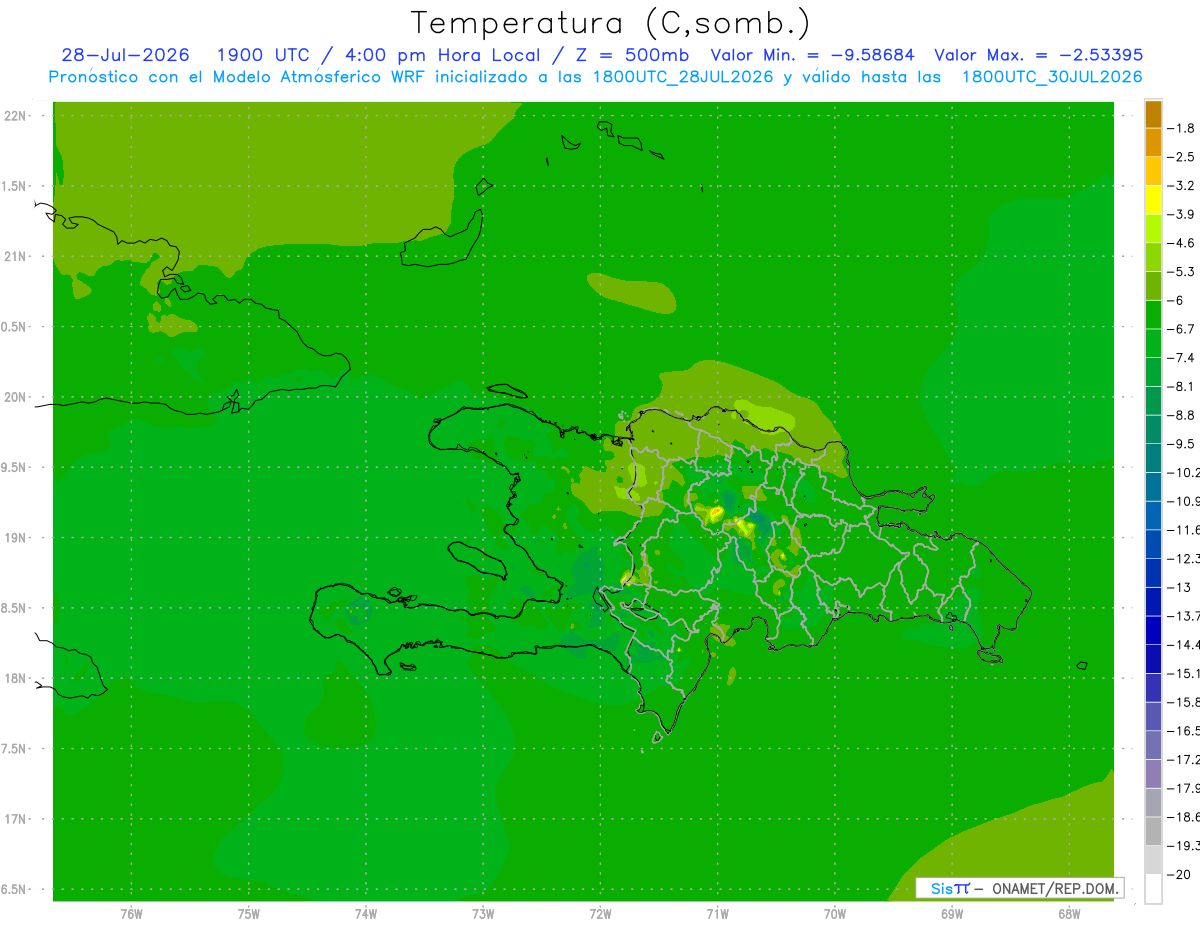Click the 'Z = 500mb' level text

click(x=629, y=55)
